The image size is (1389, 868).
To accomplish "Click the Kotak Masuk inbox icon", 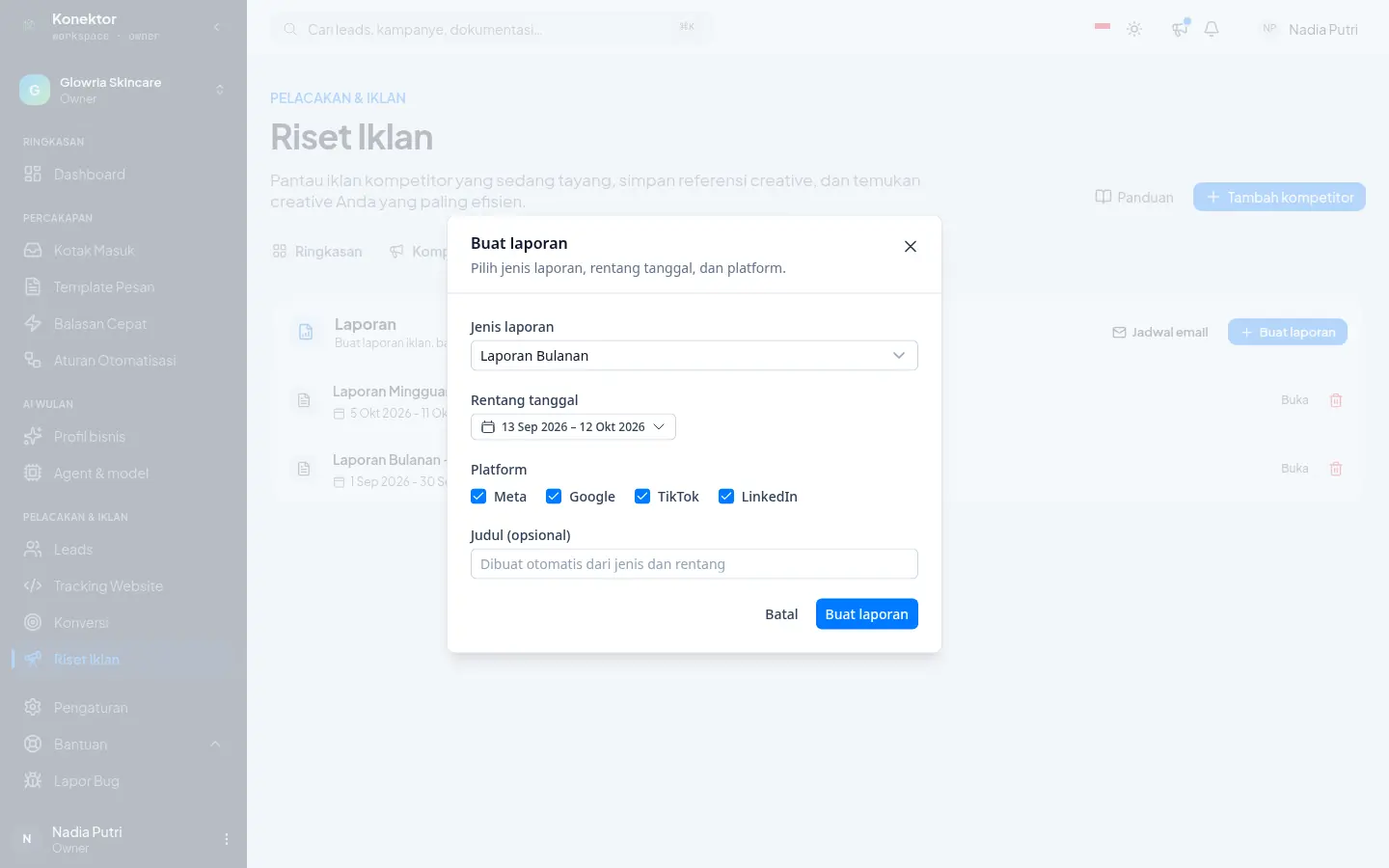I will click(33, 251).
